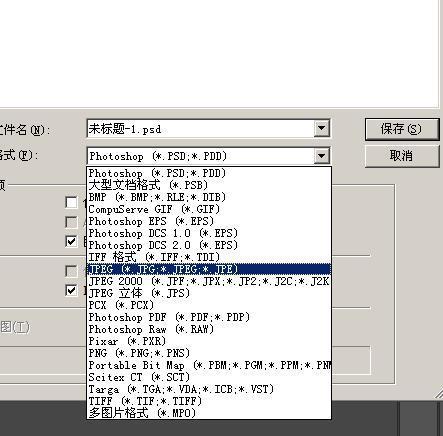Choose Photoshop Raw (*.RAW) format
This screenshot has width=443, height=436.
(209, 329)
